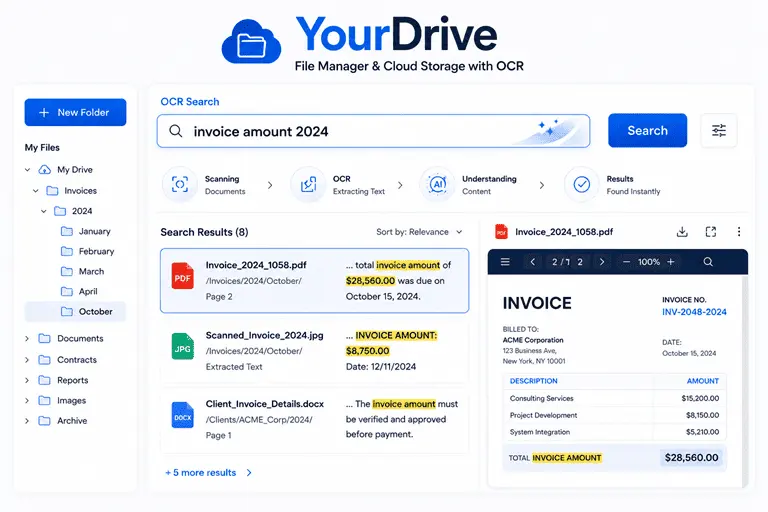Expand the Contracts folder chevron
The image size is (768, 512).
point(27,360)
